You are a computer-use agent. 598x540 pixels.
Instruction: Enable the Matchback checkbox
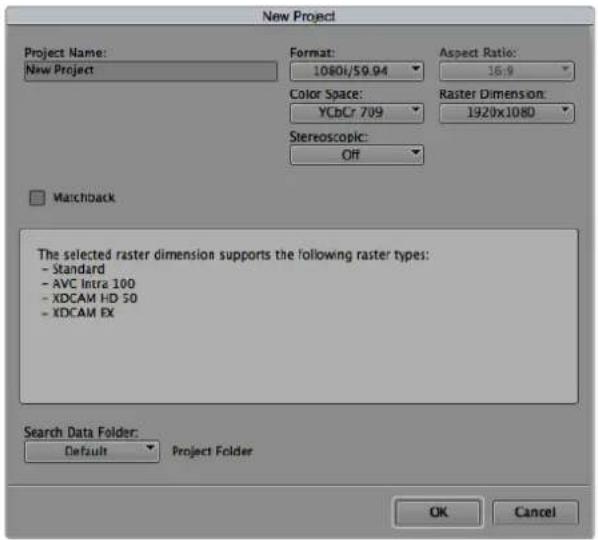37,198
